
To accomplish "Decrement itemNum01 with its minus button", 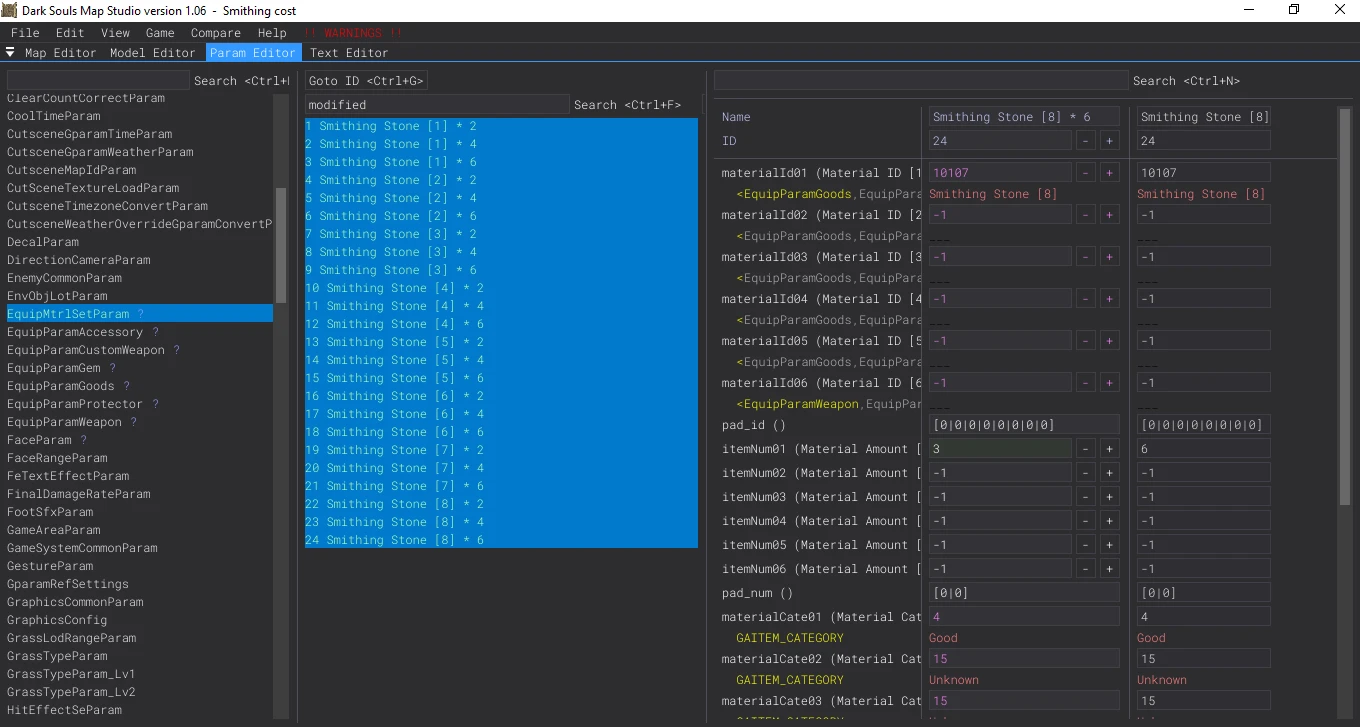I will 1086,449.
